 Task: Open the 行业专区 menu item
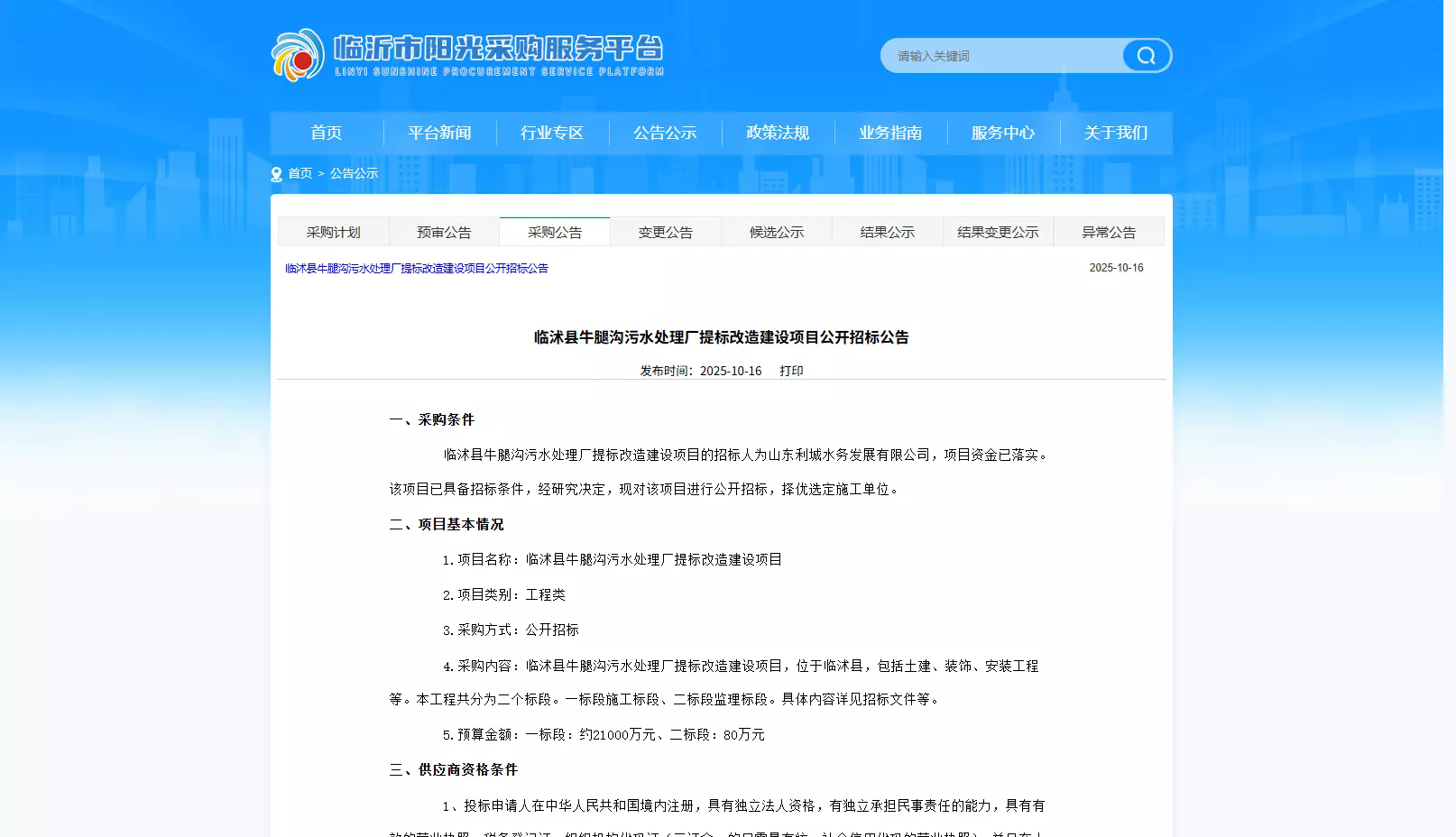click(552, 133)
